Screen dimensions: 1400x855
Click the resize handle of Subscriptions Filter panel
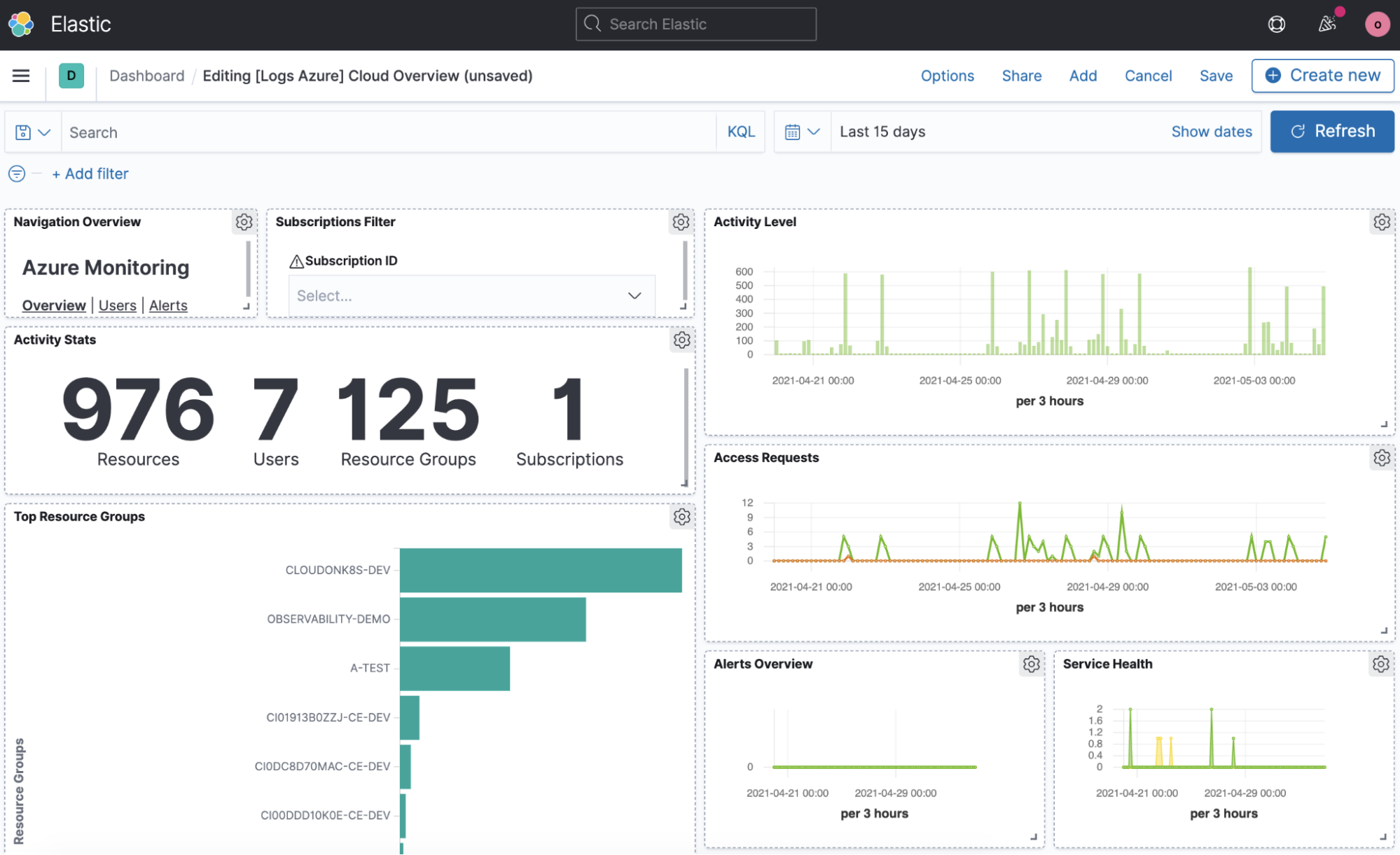tap(683, 306)
